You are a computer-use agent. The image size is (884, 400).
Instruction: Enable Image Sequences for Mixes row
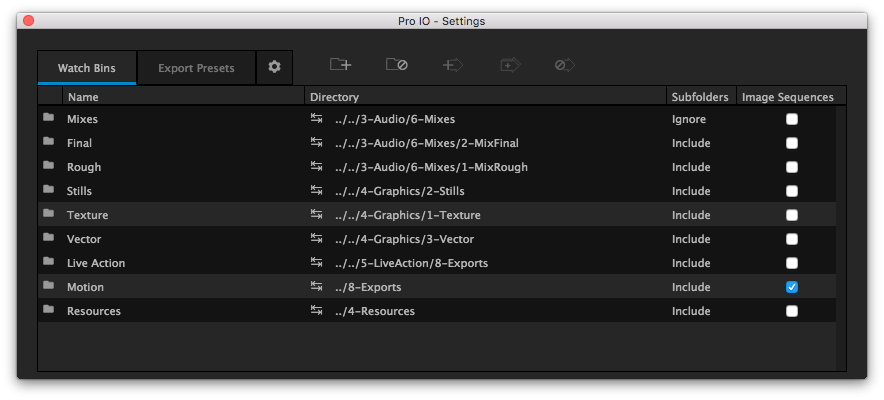792,119
